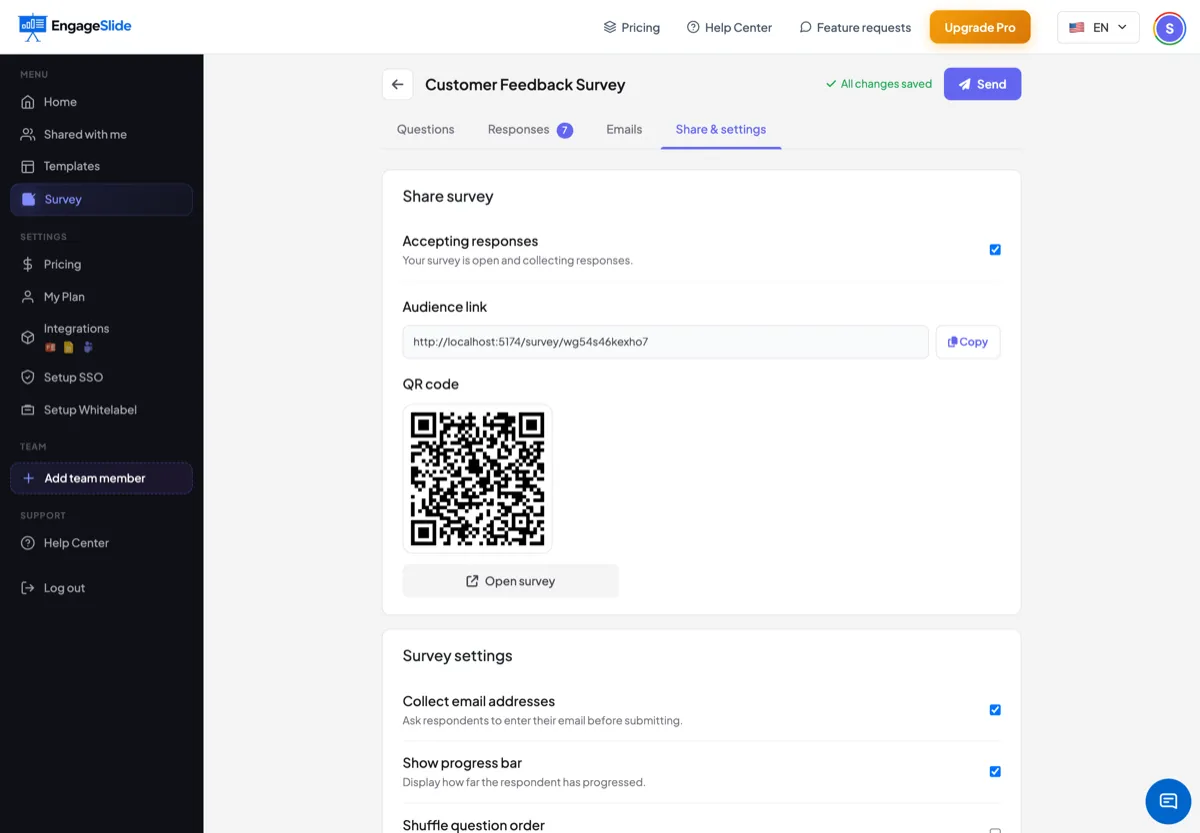The width and height of the screenshot is (1200, 833).
Task: Click the back arrow beside survey title
Action: (397, 85)
